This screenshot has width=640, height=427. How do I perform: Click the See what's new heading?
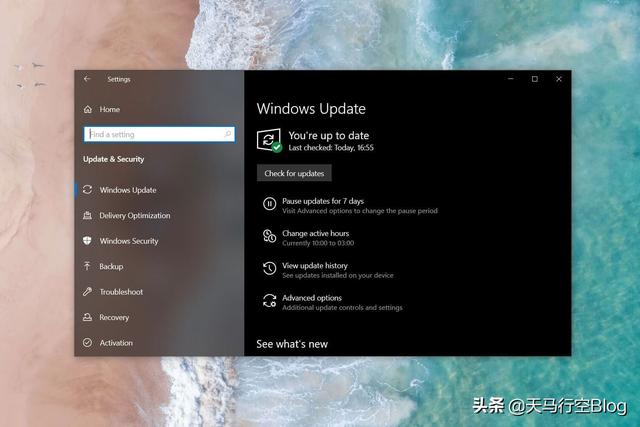click(292, 344)
